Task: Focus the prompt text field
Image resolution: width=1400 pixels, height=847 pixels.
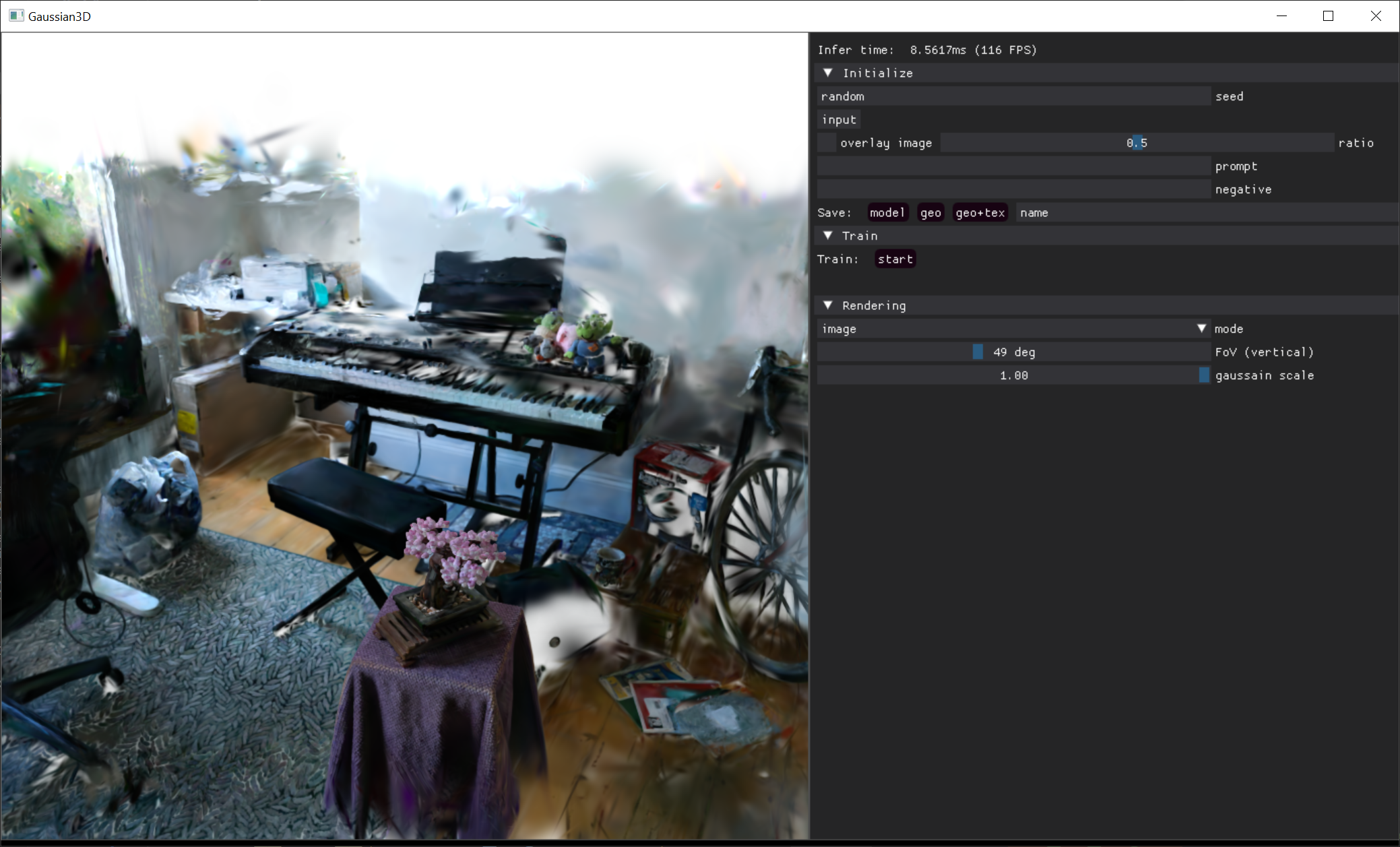Action: pyautogui.click(x=1013, y=166)
